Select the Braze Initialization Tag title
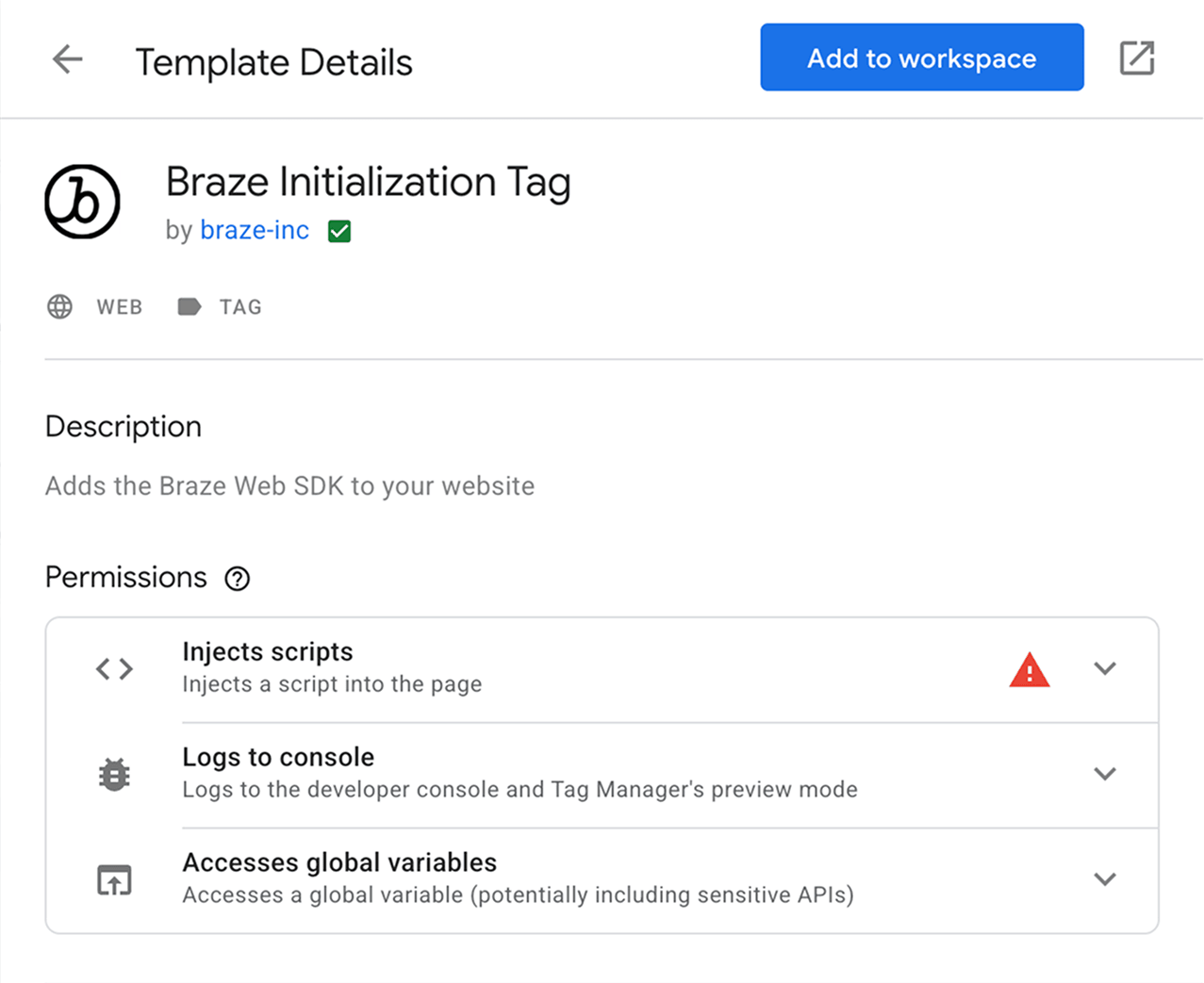 click(x=369, y=182)
